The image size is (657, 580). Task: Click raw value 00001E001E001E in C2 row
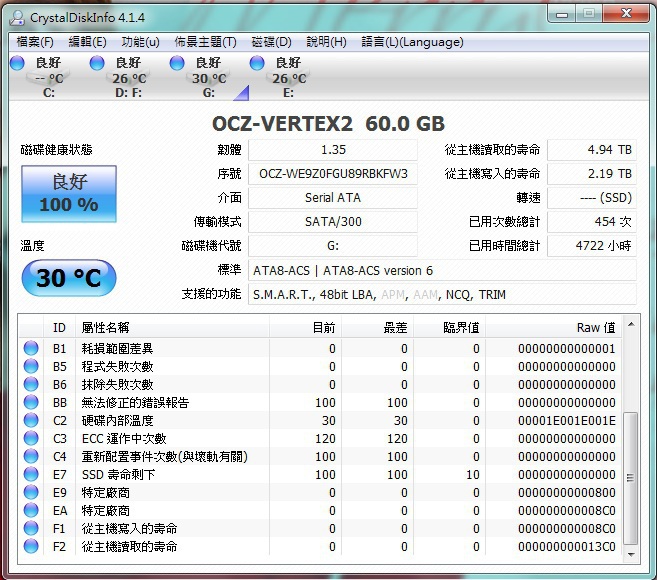click(x=566, y=420)
